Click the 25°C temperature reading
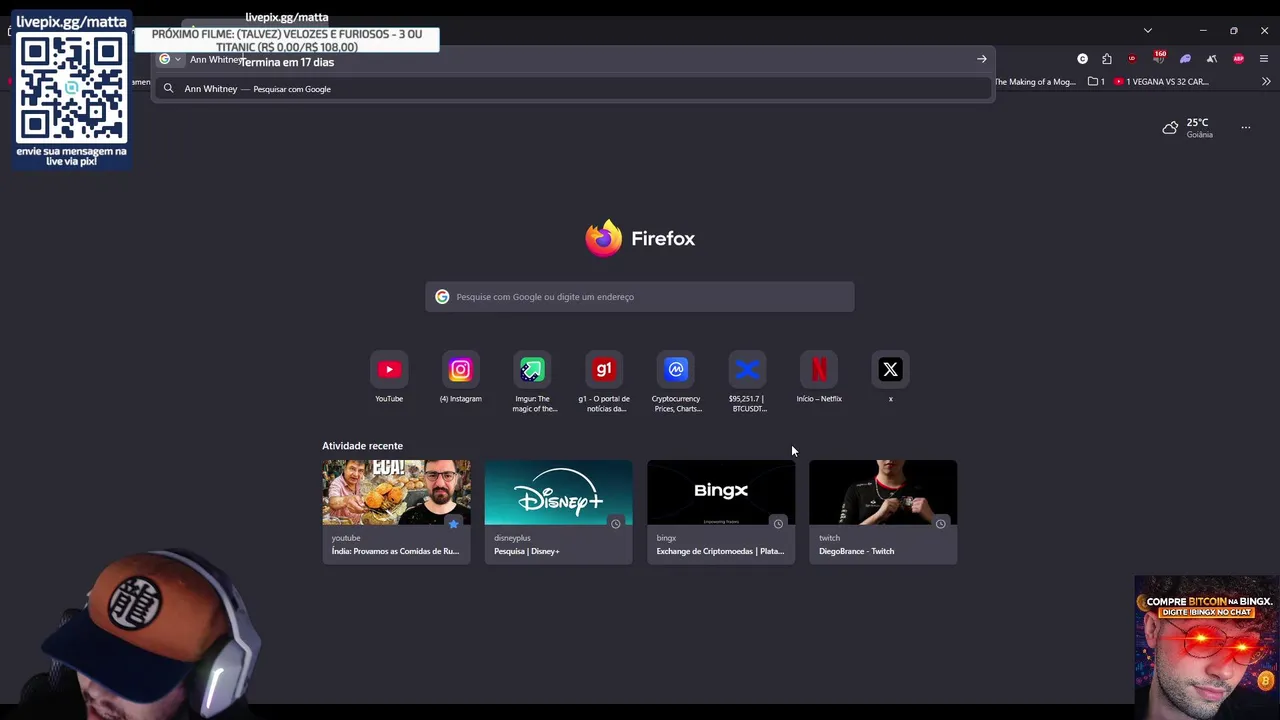The image size is (1280, 720). [x=1197, y=122]
